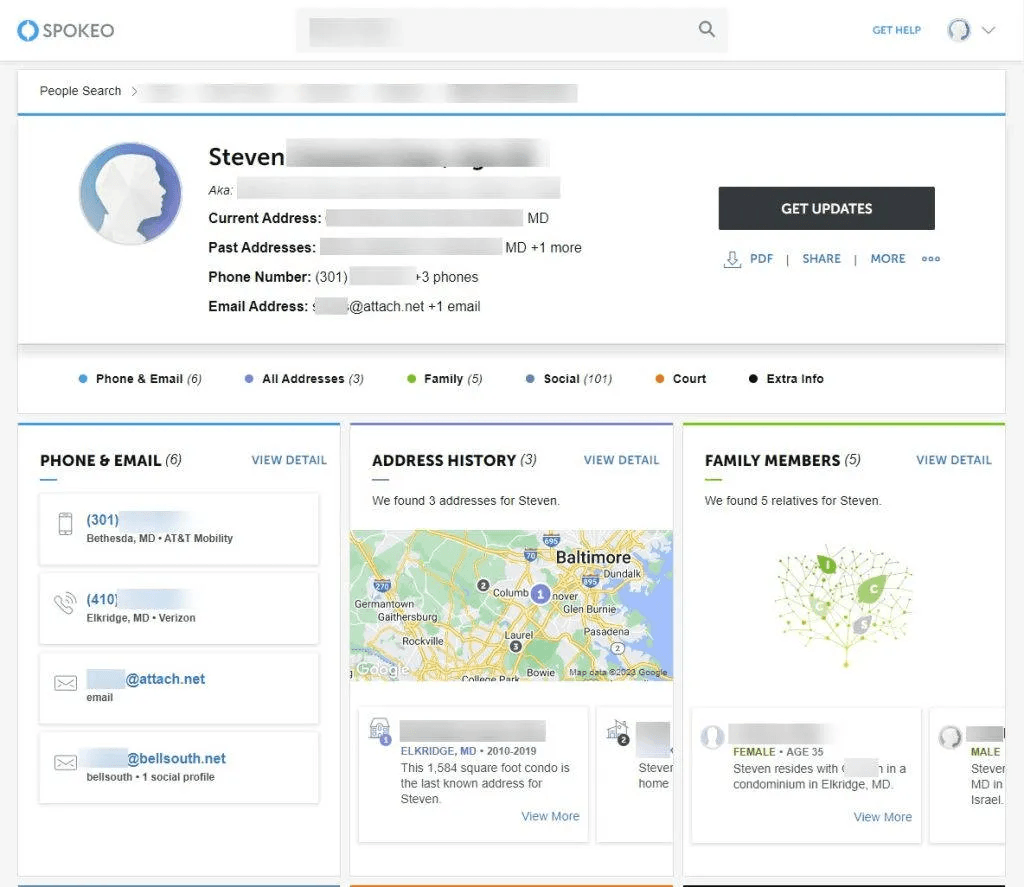Click the female relative avatar icon

tap(712, 737)
